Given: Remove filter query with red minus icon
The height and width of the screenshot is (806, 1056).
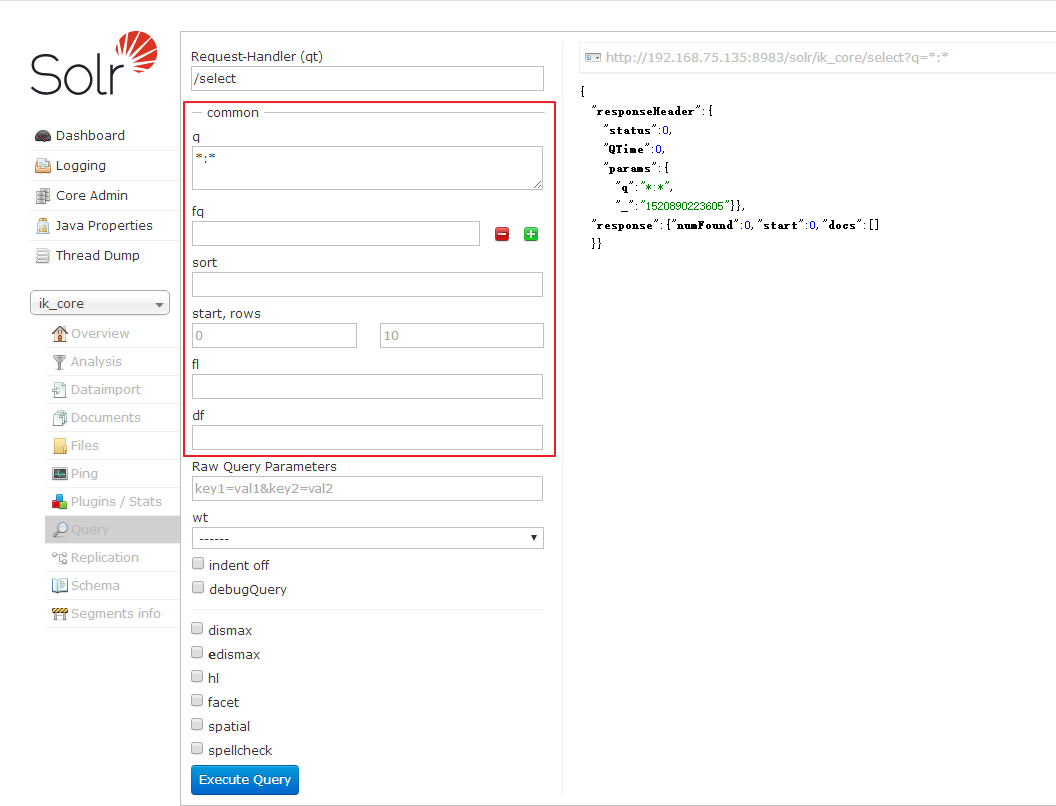Looking at the screenshot, I should click(502, 234).
